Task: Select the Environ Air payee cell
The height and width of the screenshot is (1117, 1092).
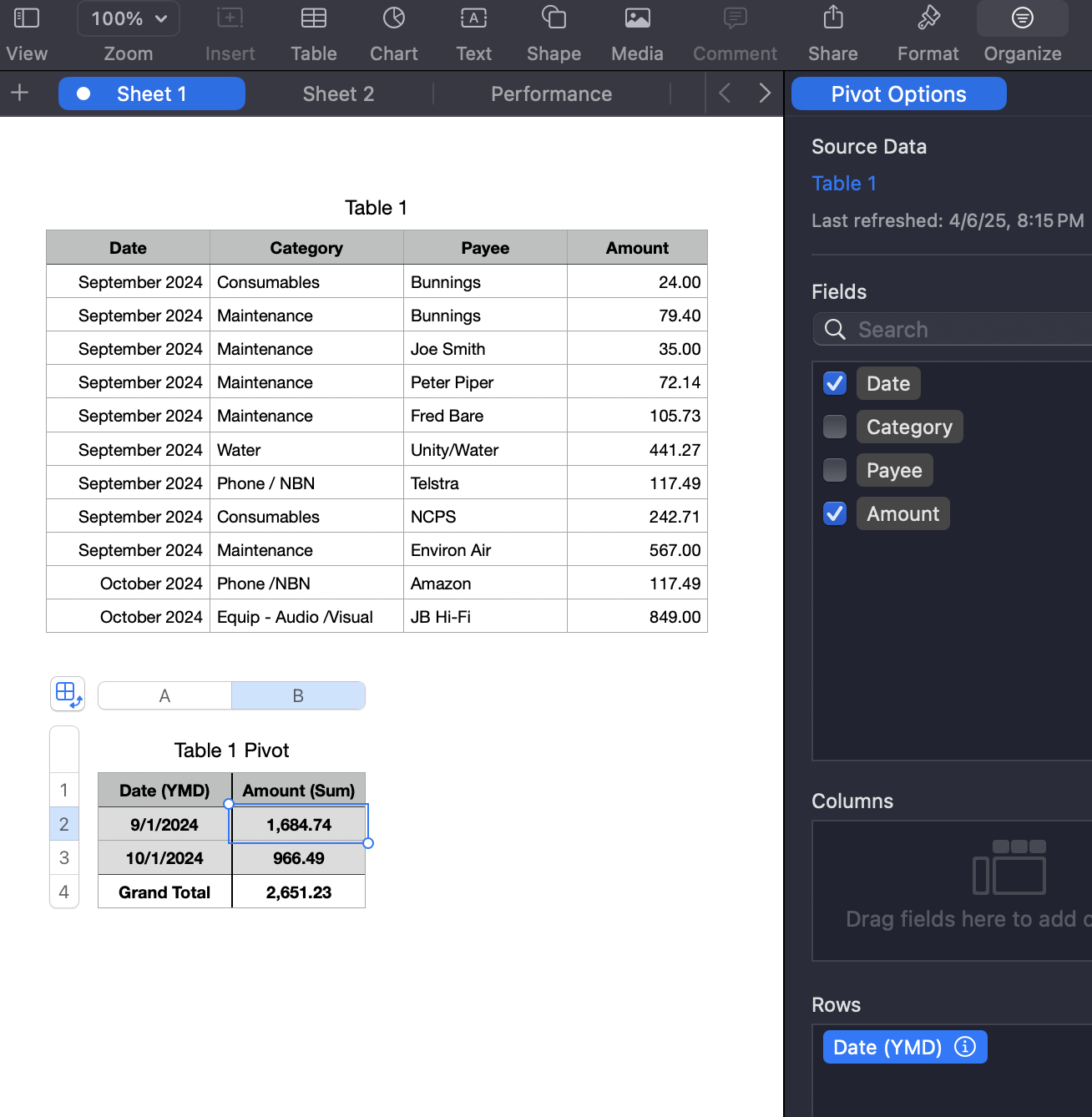Action: pos(485,549)
